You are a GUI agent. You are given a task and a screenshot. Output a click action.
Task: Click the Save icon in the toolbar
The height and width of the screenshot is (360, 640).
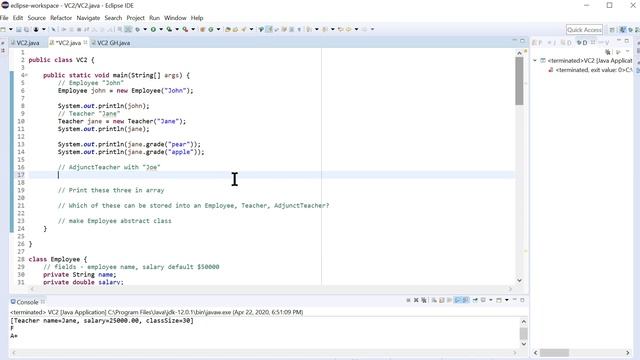tap(18, 29)
